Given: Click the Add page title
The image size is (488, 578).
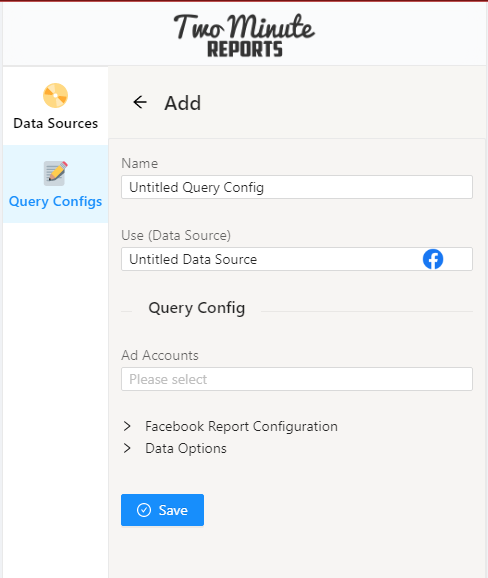Looking at the screenshot, I should (x=183, y=103).
